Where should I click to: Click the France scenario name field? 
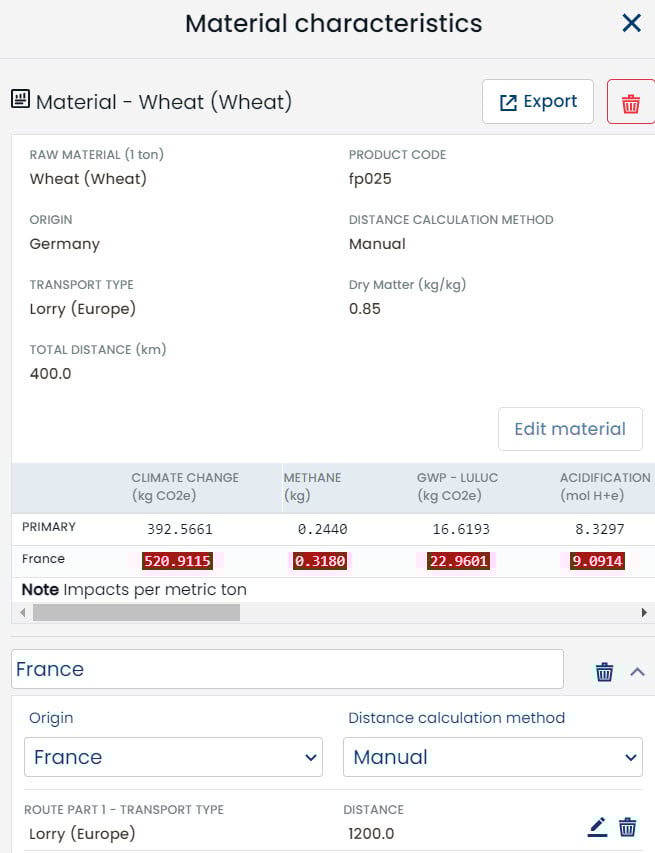[x=287, y=669]
